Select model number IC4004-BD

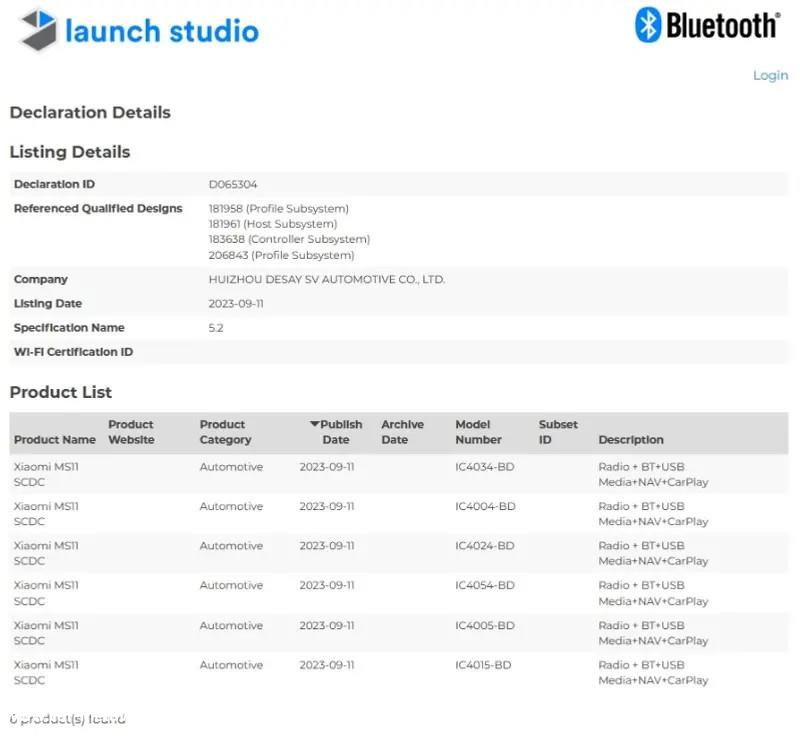485,506
